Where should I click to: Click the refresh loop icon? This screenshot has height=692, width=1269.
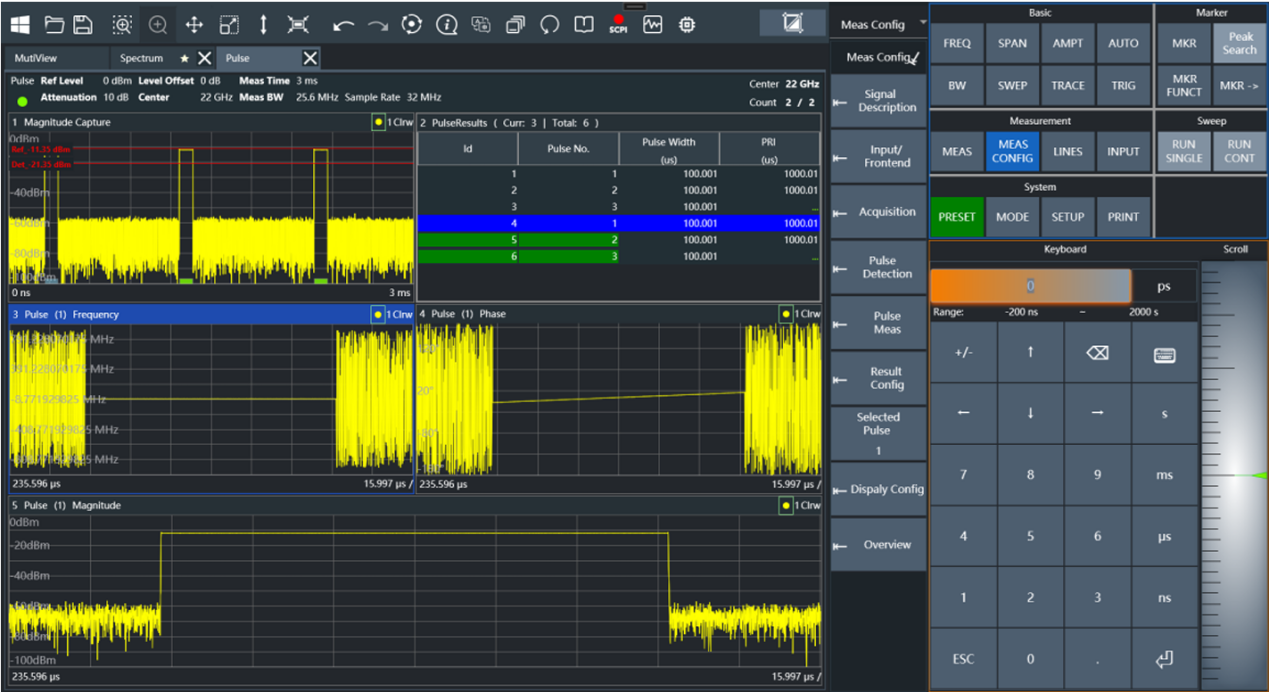pyautogui.click(x=549, y=24)
